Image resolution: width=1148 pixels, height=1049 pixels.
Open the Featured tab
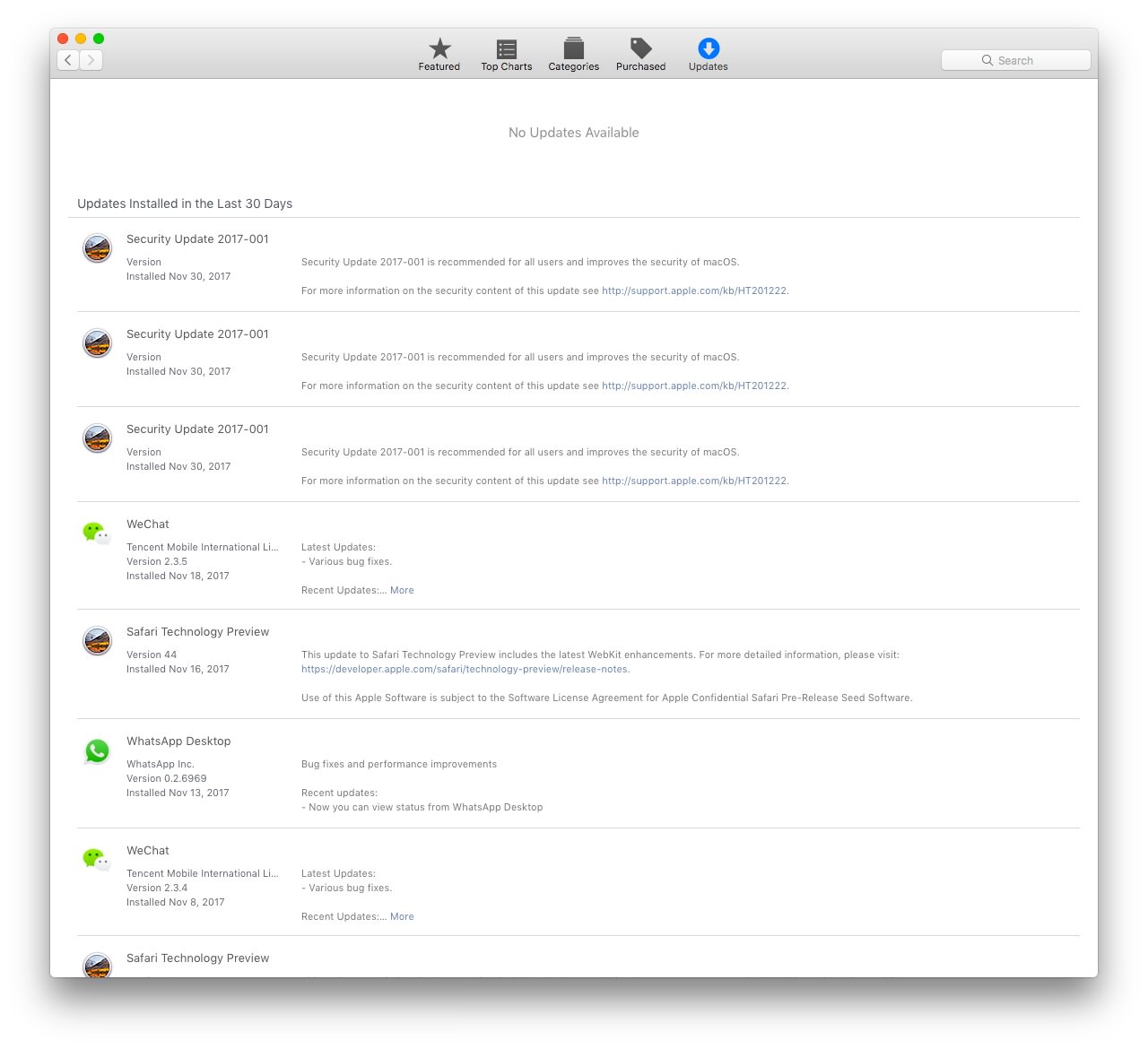click(x=439, y=55)
